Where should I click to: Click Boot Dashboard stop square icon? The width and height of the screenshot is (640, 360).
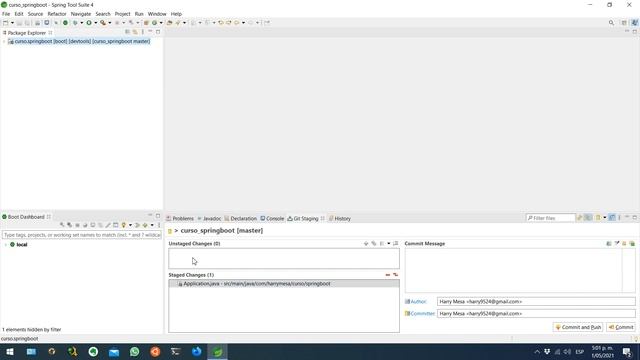click(x=77, y=225)
